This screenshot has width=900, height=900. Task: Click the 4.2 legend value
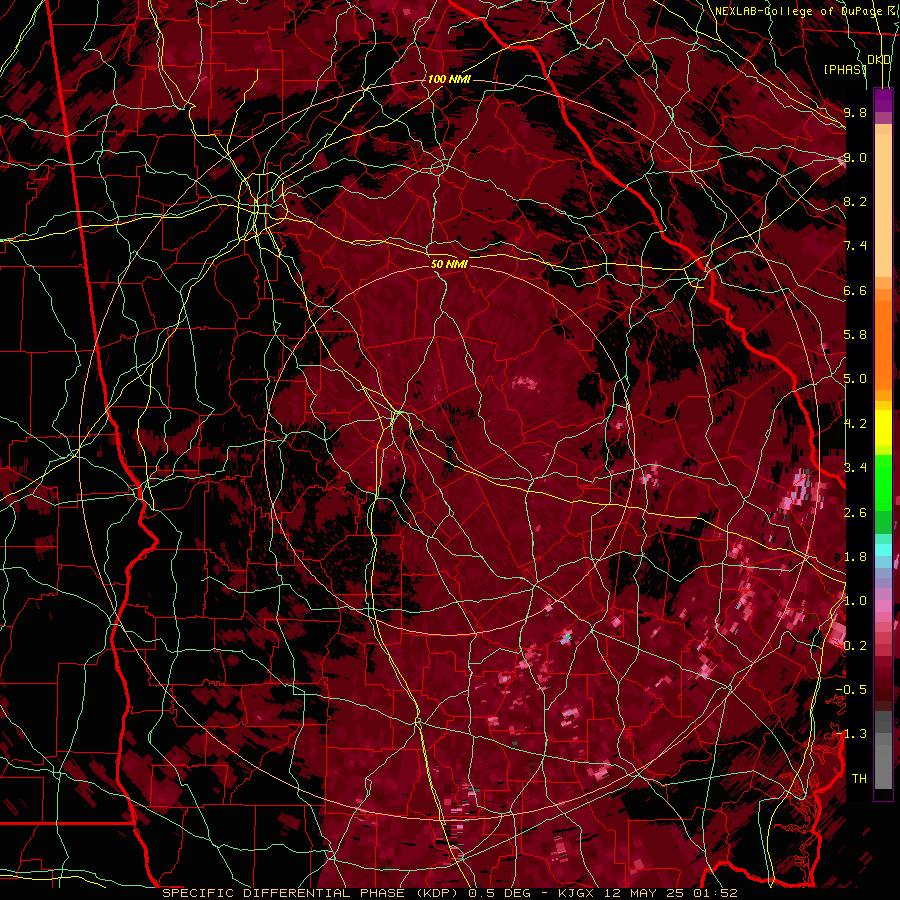tap(855, 424)
